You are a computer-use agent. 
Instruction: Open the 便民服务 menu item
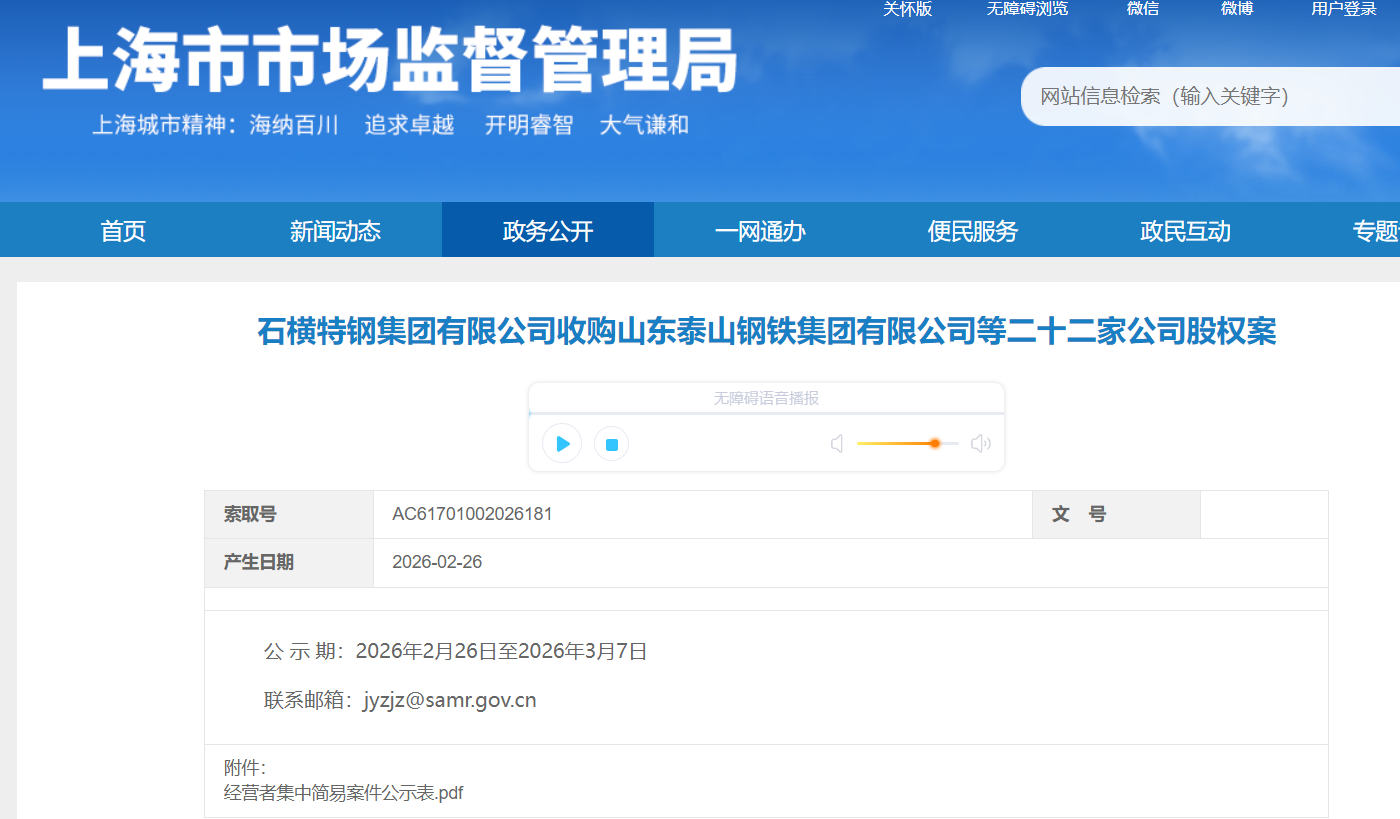click(x=972, y=231)
